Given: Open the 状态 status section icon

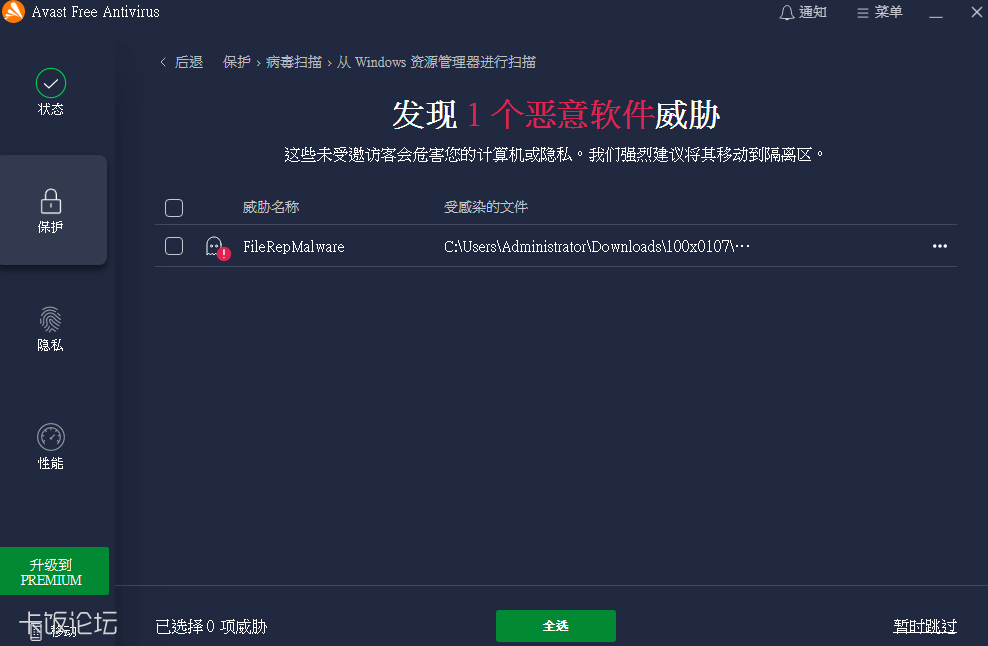Looking at the screenshot, I should pyautogui.click(x=51, y=83).
